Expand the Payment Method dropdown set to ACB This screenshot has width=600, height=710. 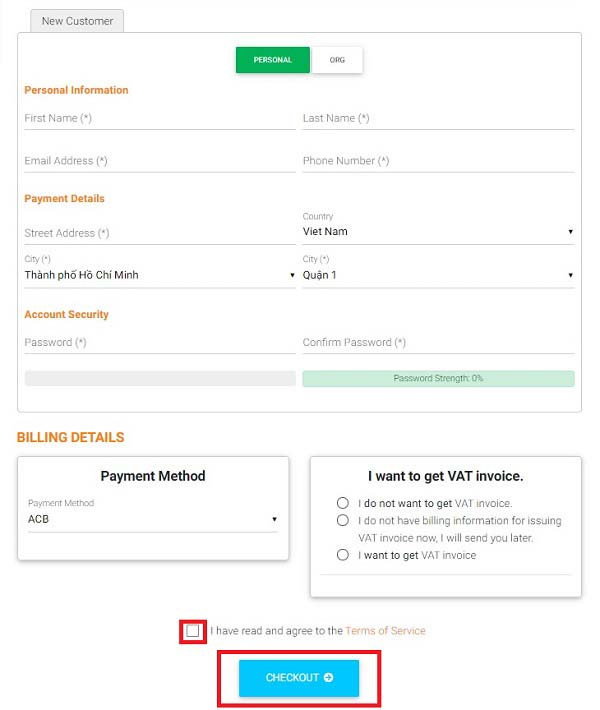(x=153, y=519)
